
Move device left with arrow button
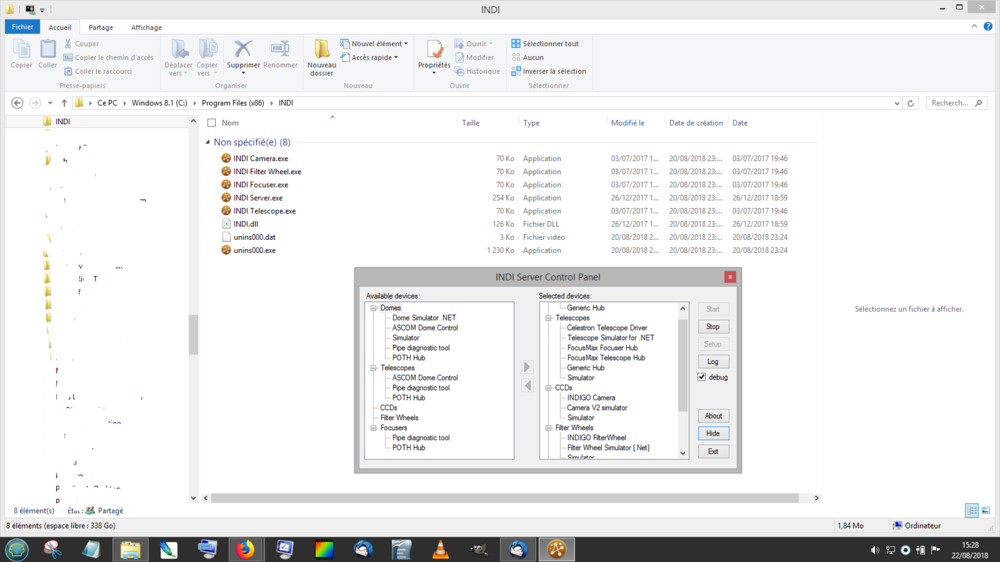point(527,385)
